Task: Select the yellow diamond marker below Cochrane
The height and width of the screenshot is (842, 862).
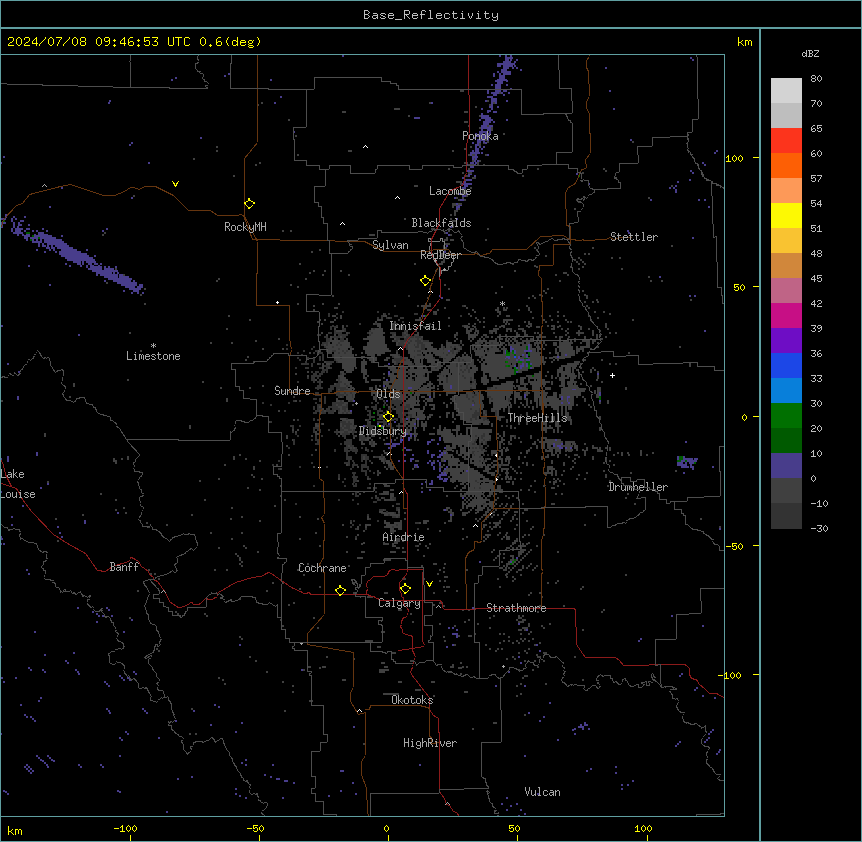Action: tap(340, 590)
